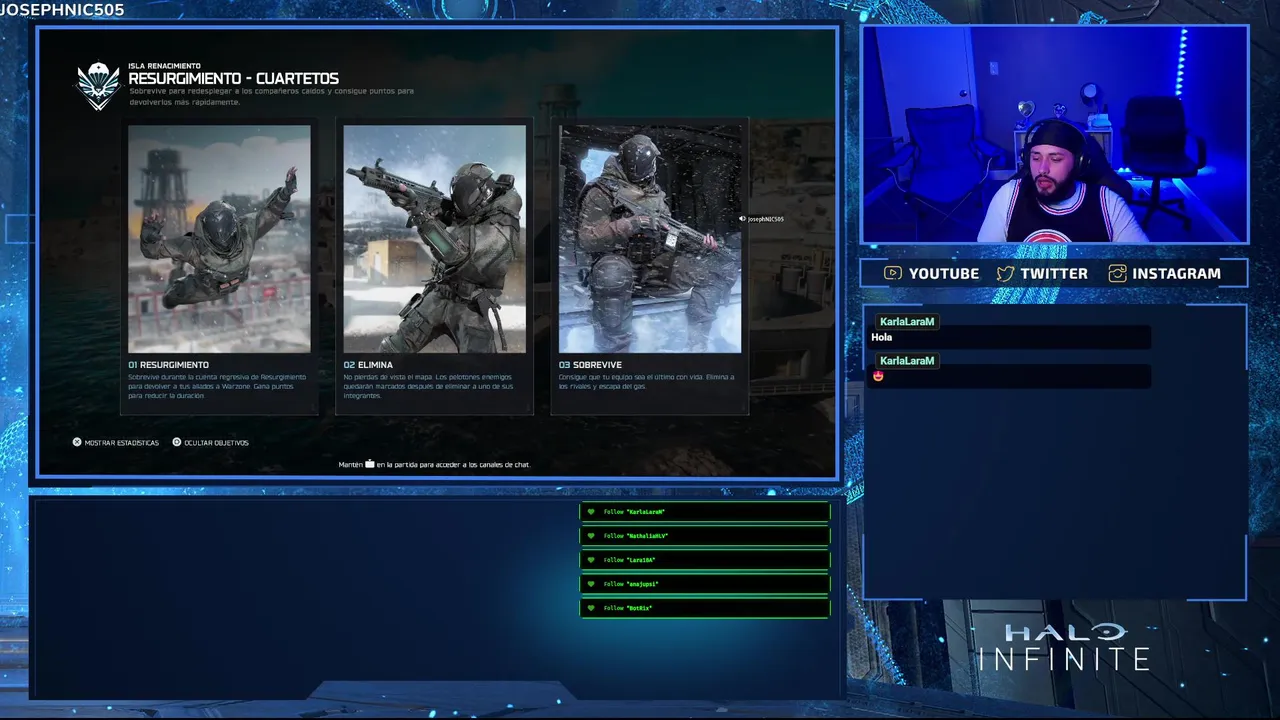Click the Resurgimiento winged parachute mode emblem
This screenshot has width=1280, height=720.
coord(98,86)
